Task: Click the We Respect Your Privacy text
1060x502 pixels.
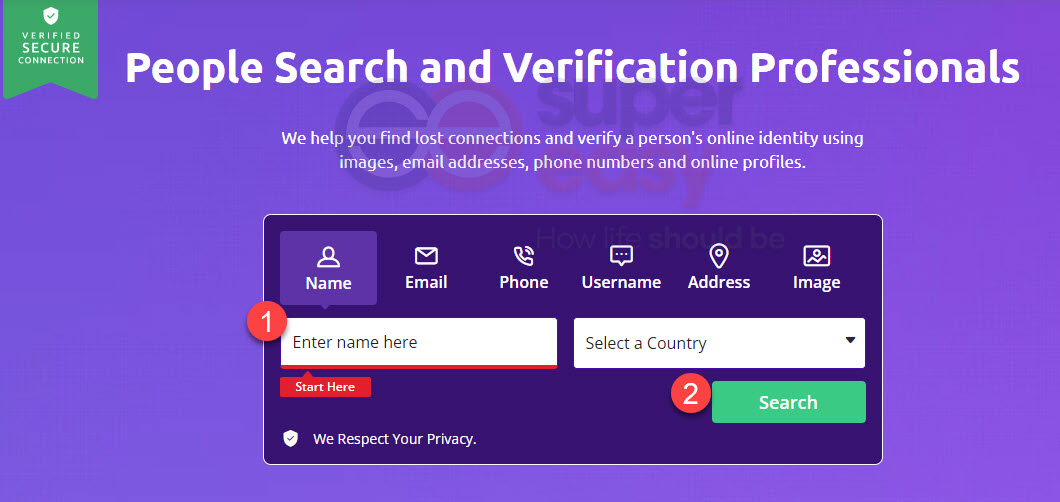Action: [395, 439]
